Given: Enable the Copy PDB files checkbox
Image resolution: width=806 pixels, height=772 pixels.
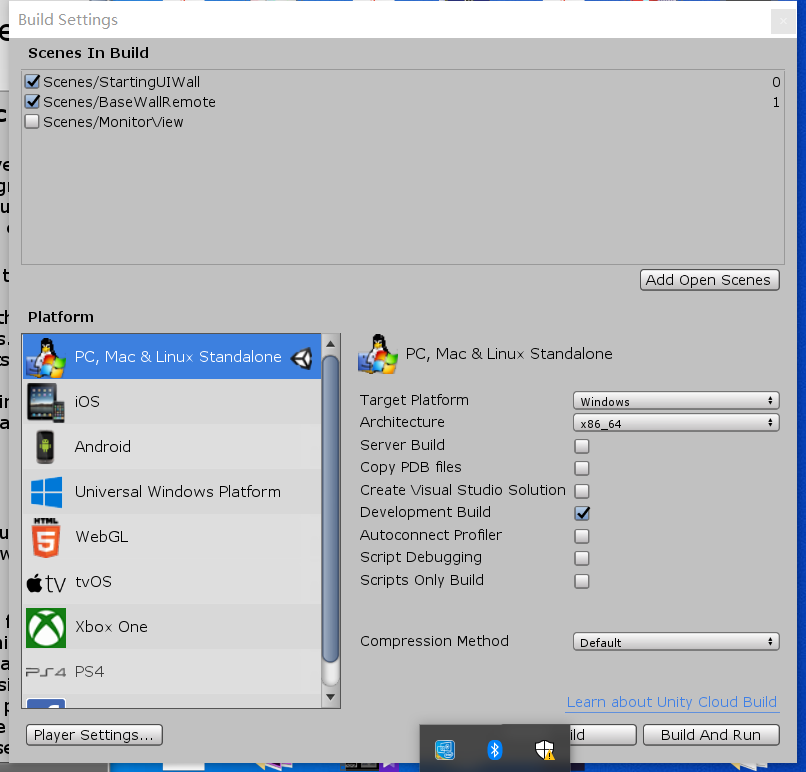Looking at the screenshot, I should [x=582, y=468].
